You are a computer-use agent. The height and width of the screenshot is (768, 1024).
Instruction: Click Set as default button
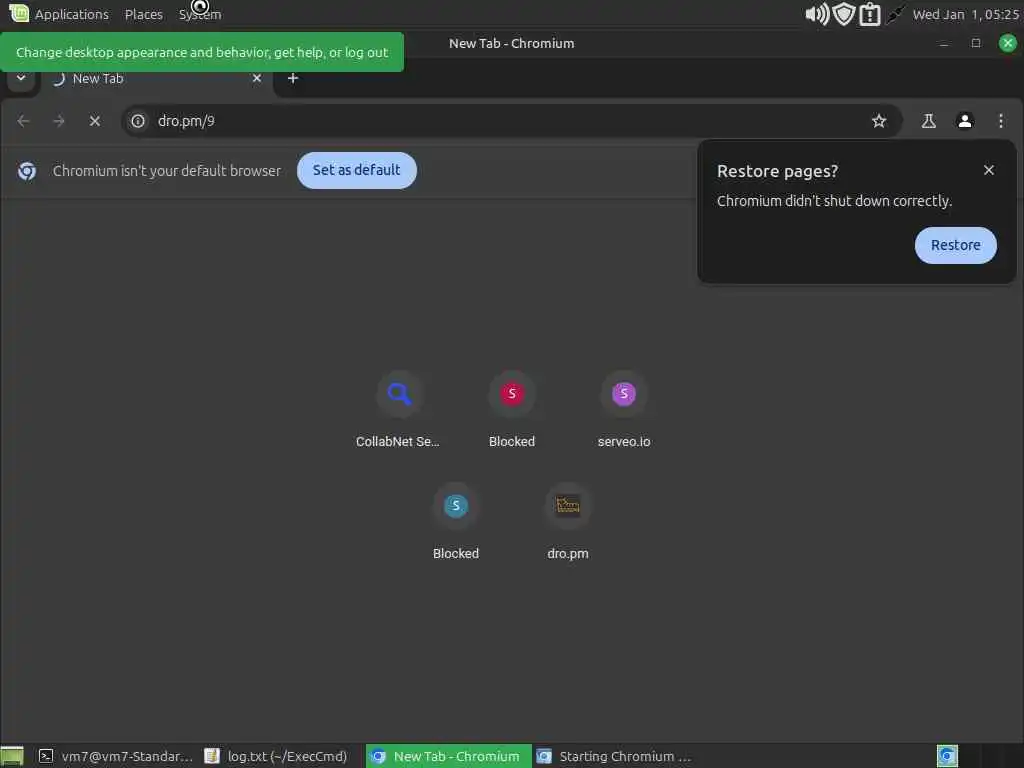click(x=357, y=170)
